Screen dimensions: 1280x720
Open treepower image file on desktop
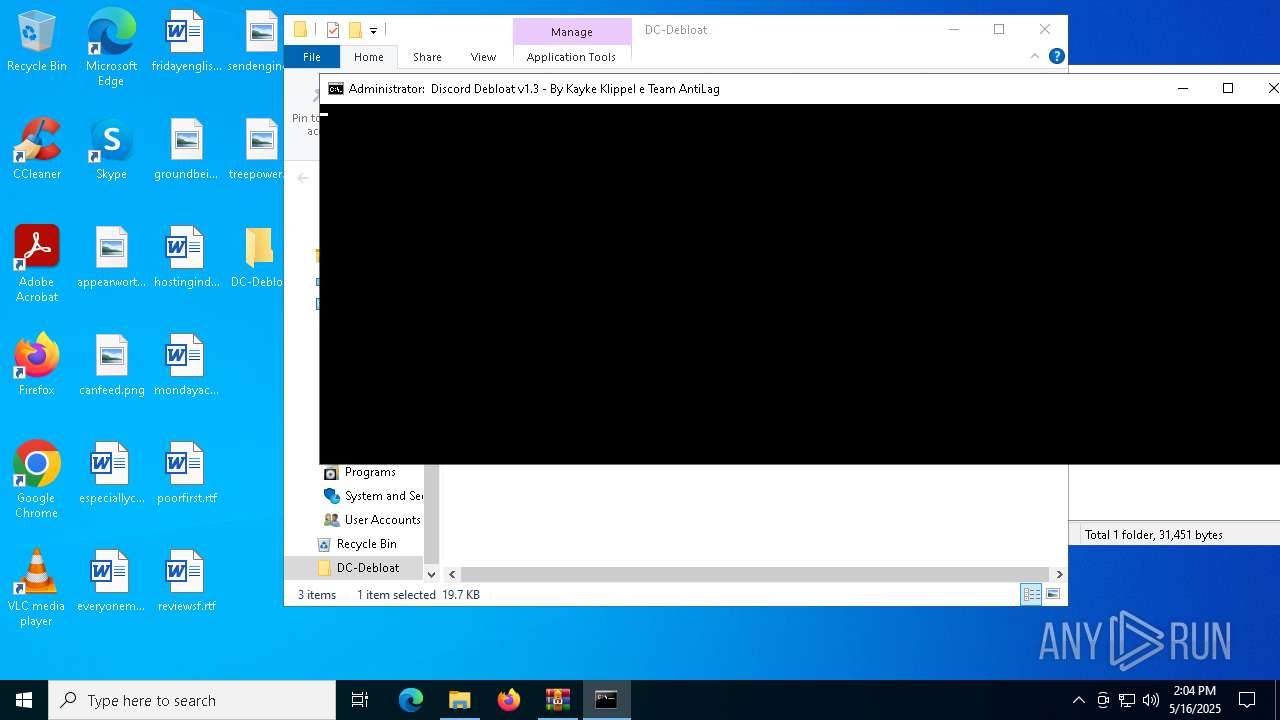point(258,149)
